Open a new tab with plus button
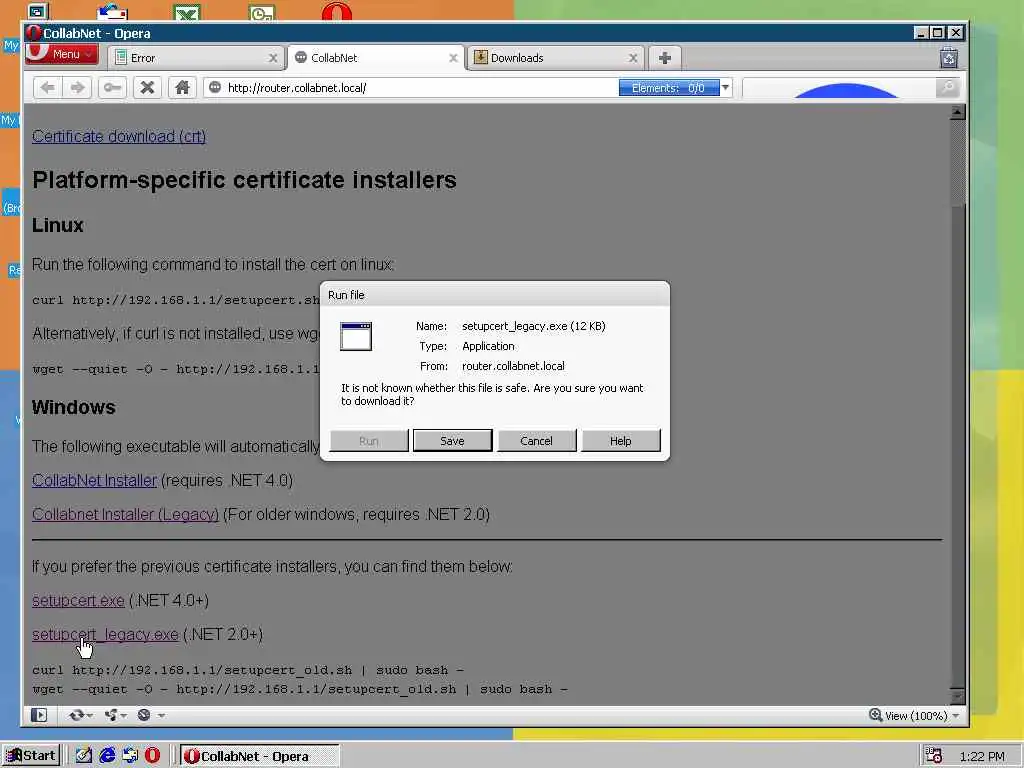 [665, 58]
